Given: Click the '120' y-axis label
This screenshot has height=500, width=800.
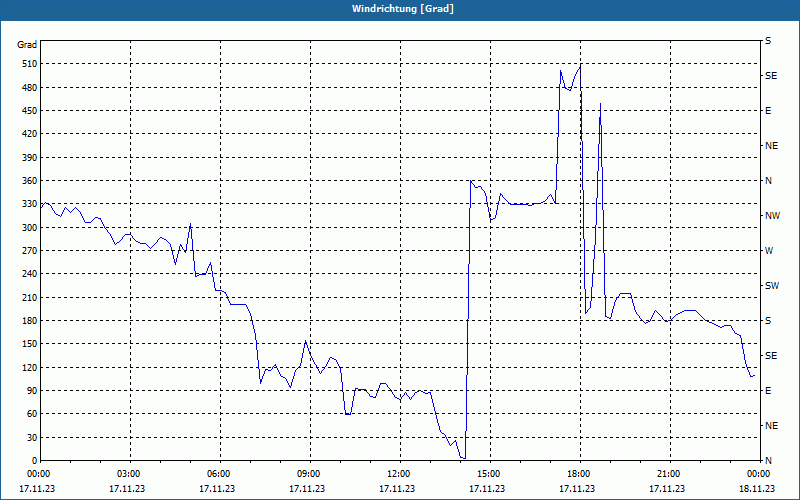Looking at the screenshot, I should pos(30,367).
